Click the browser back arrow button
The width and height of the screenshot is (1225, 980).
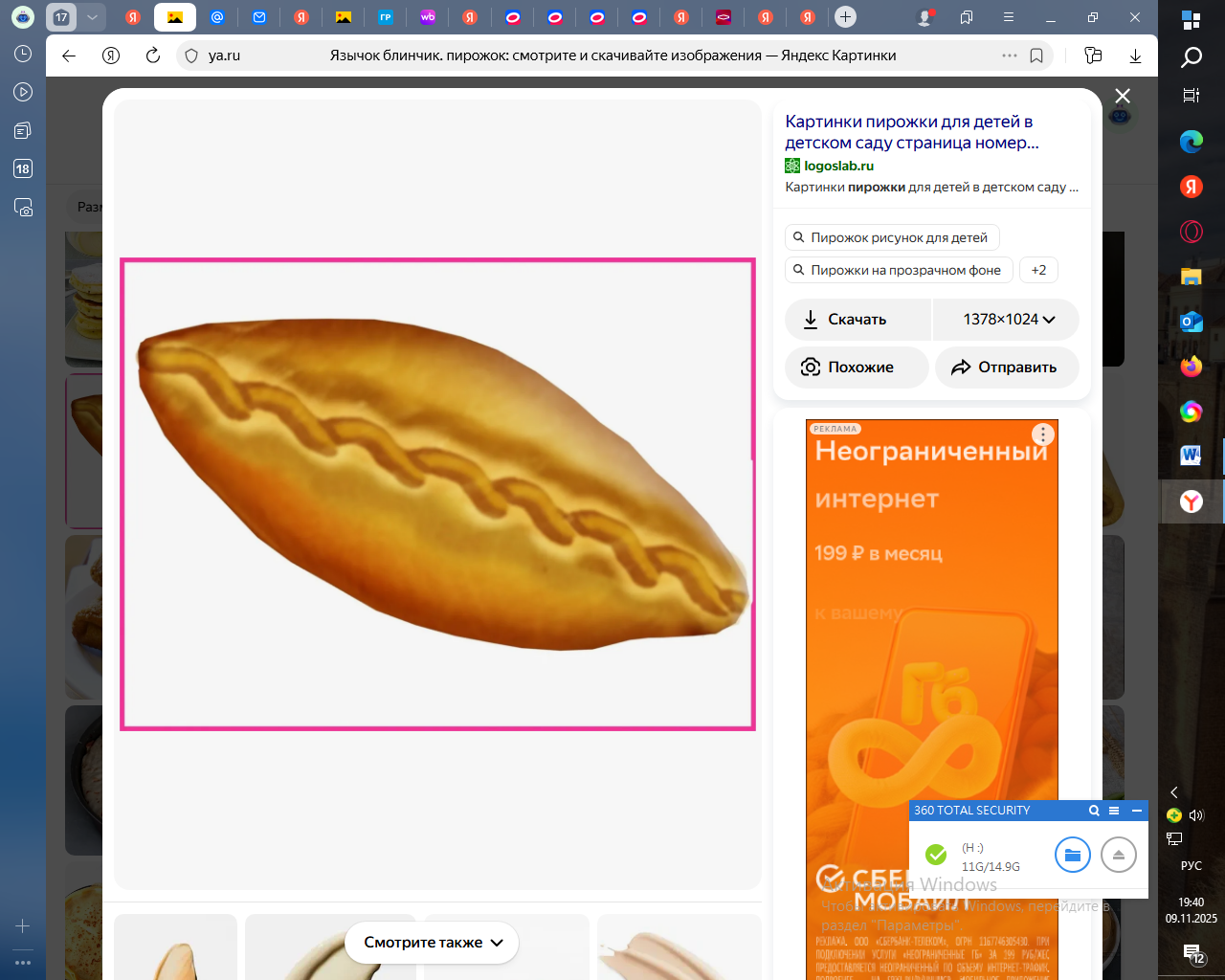[69, 56]
